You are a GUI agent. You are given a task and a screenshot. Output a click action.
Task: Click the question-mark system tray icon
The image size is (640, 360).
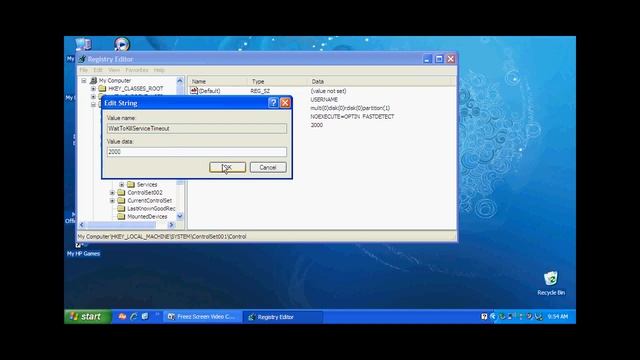[484, 317]
